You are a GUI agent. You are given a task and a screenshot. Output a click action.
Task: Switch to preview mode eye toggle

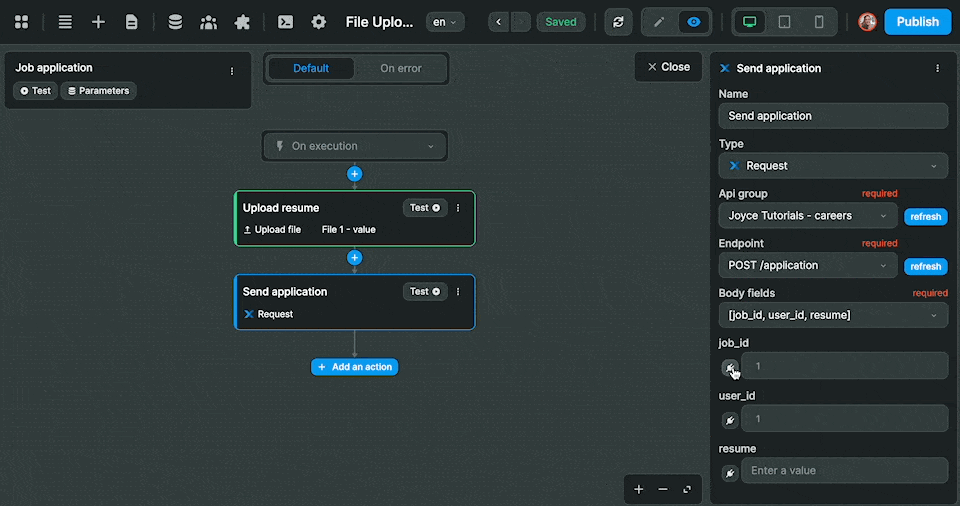click(694, 22)
